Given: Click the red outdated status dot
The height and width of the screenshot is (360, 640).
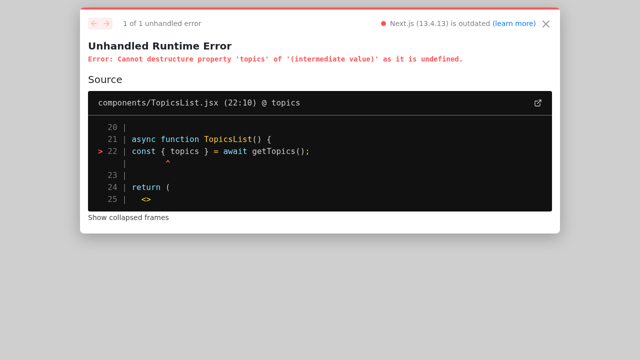Looking at the screenshot, I should click(383, 24).
